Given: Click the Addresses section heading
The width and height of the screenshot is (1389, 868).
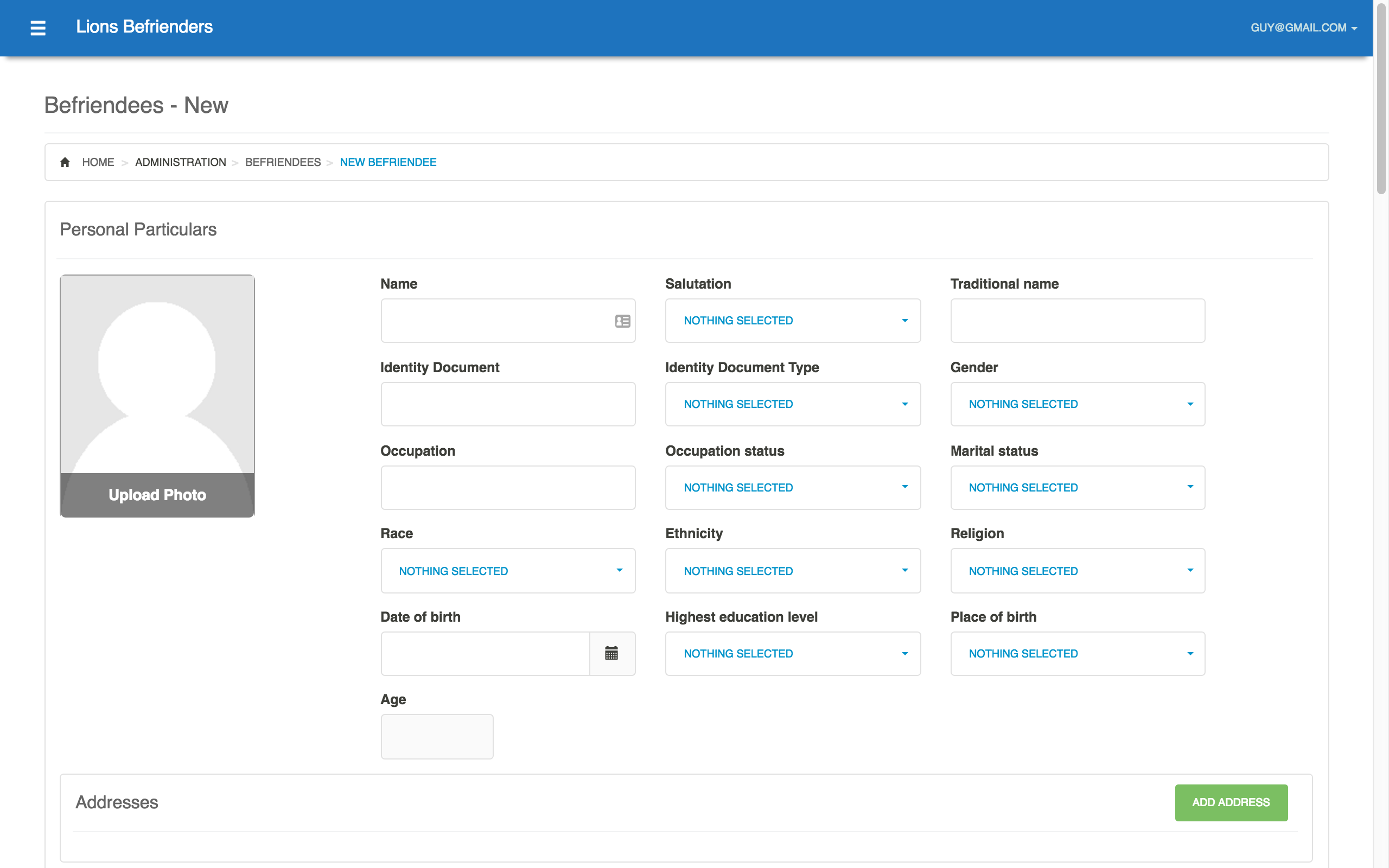Looking at the screenshot, I should point(117,802).
